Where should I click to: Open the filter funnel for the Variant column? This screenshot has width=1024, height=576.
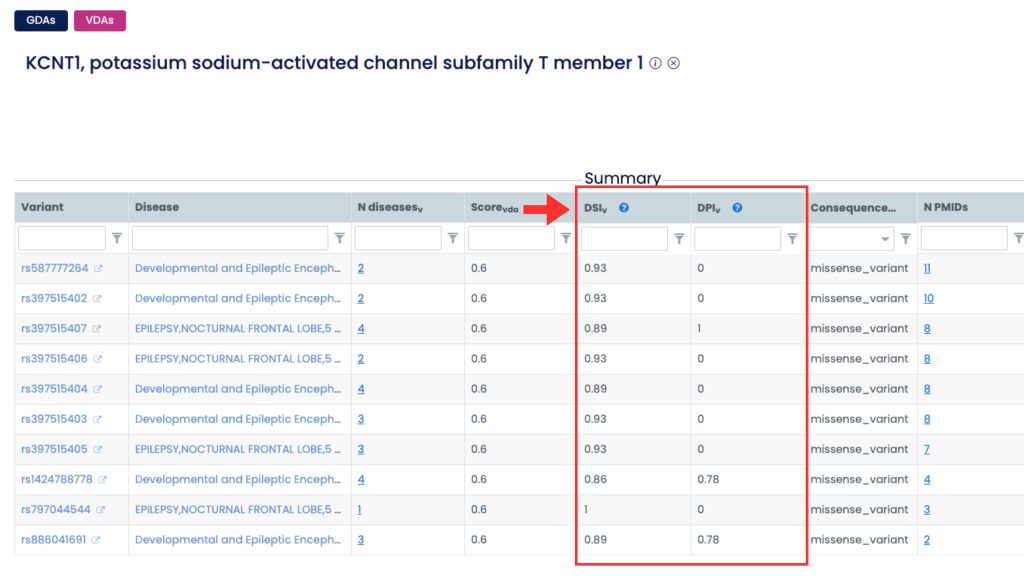(117, 238)
